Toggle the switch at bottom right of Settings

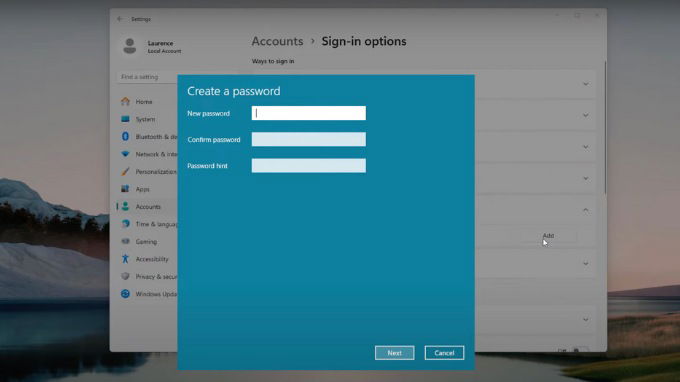tap(581, 349)
